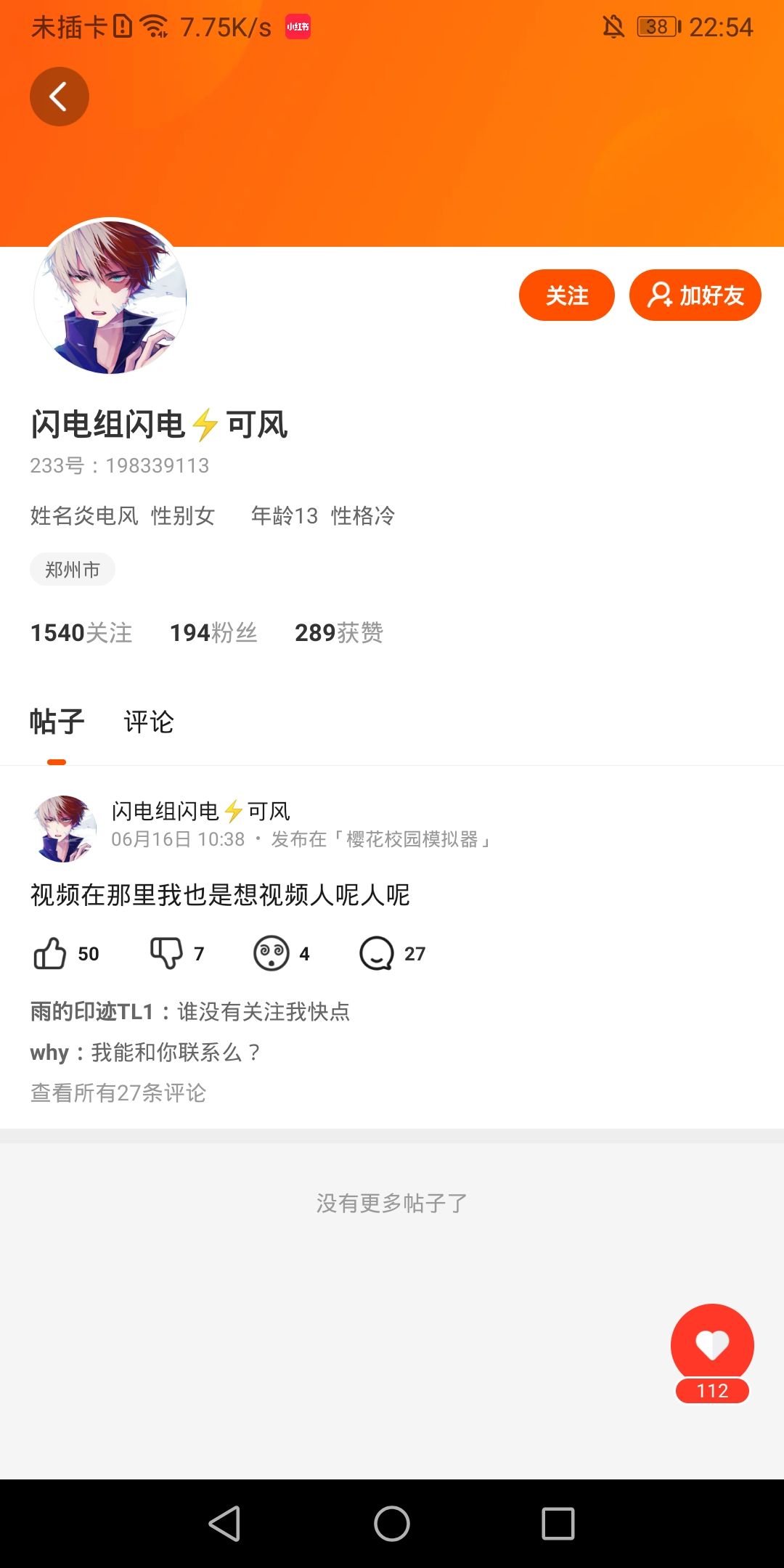Tap the post author's small avatar
784x1568 pixels.
[65, 828]
